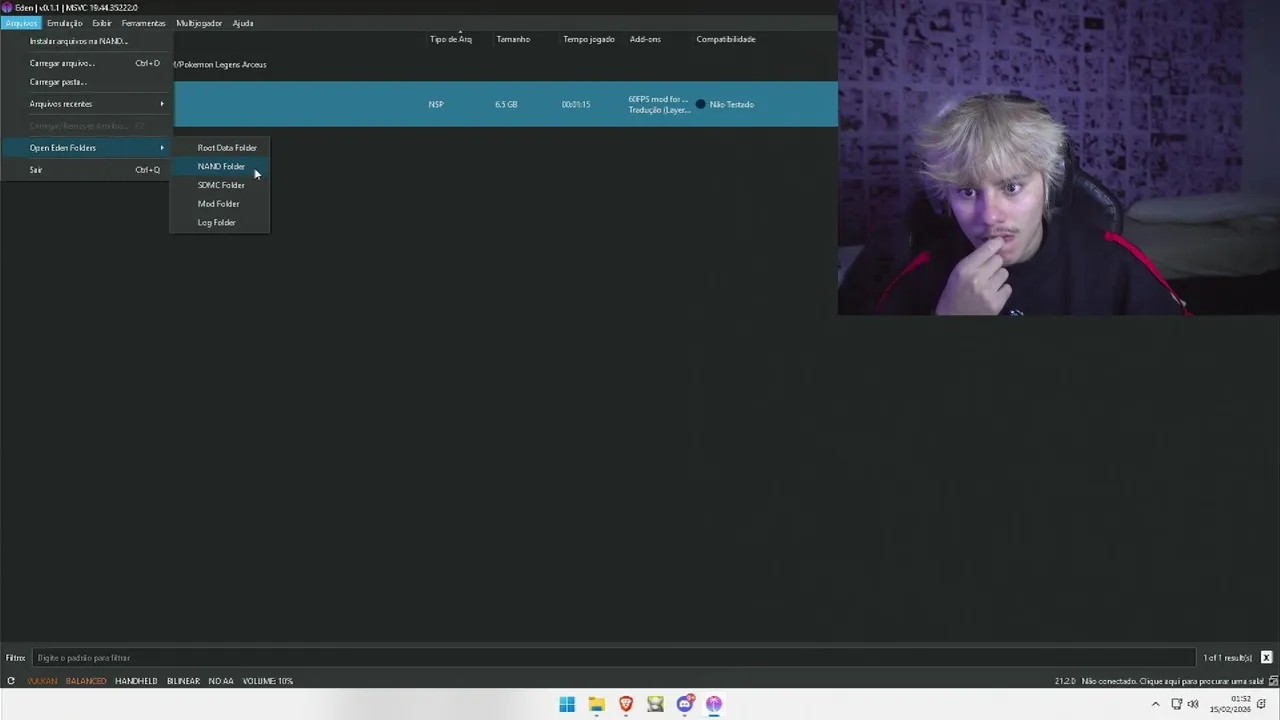Toggle the BILINEAR scaling filter
The width and height of the screenshot is (1280, 720).
click(x=183, y=681)
